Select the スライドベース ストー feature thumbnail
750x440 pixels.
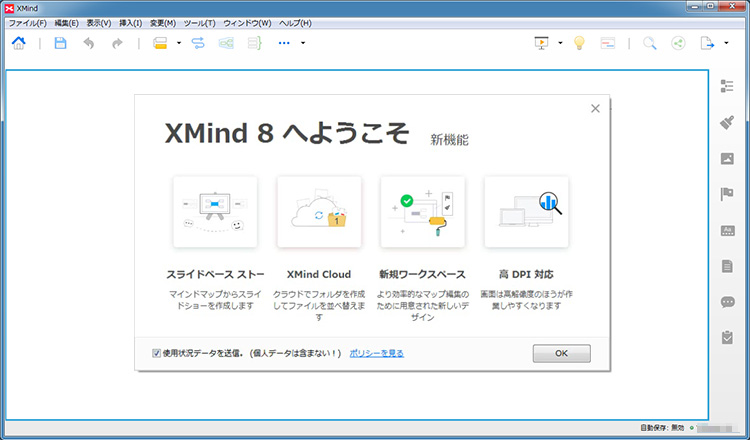[215, 212]
